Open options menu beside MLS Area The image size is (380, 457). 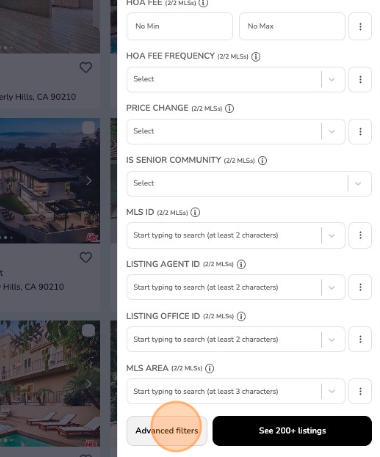pyautogui.click(x=360, y=391)
